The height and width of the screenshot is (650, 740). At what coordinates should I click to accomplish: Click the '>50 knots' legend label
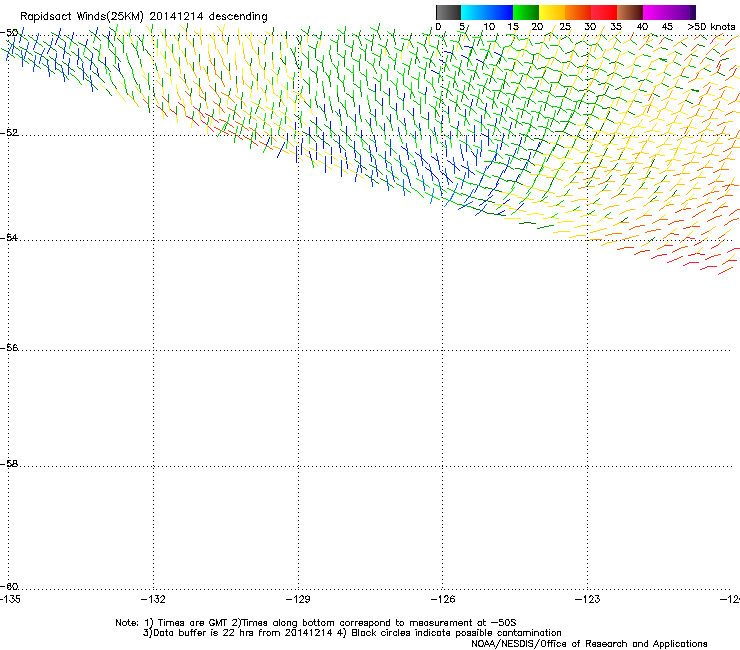(711, 27)
